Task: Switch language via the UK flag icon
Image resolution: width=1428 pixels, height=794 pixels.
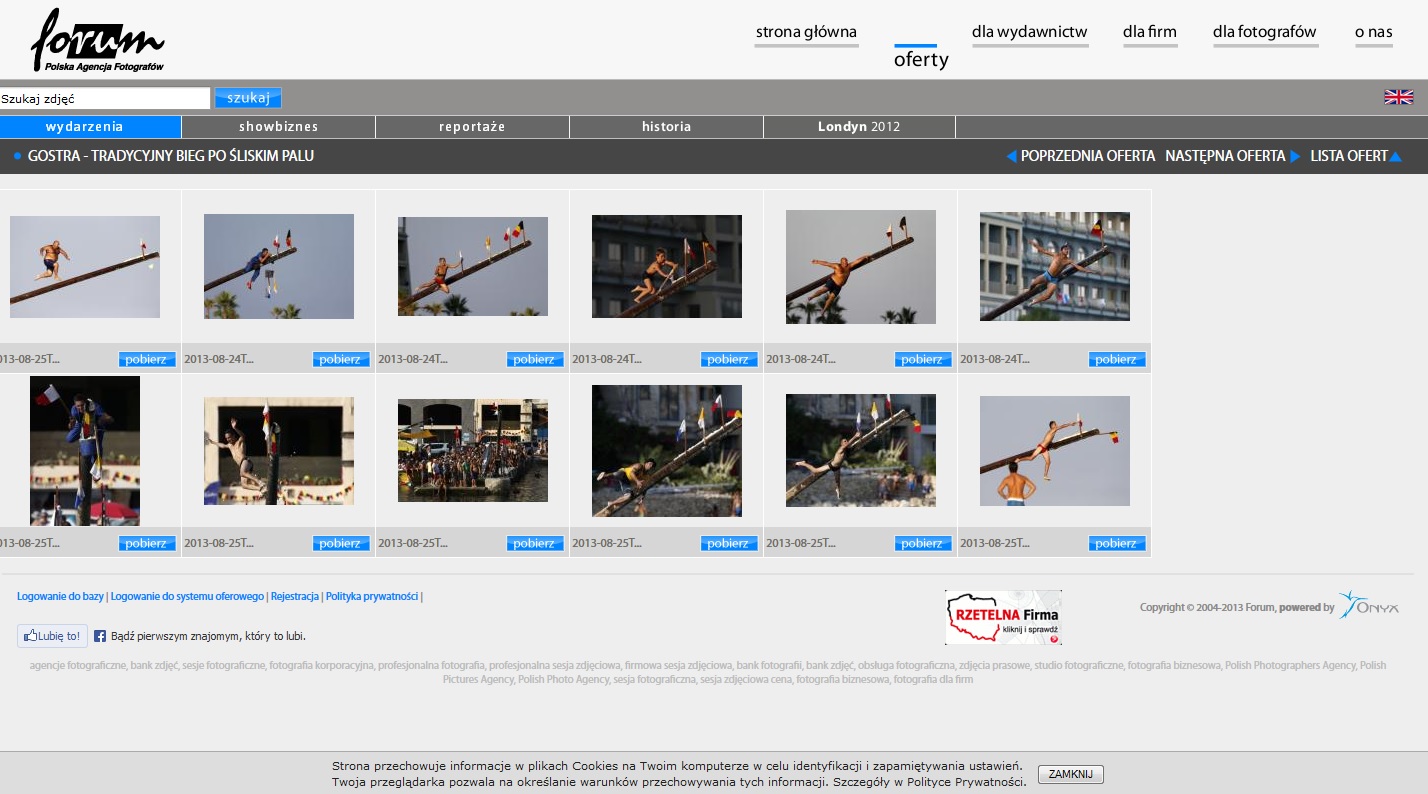Action: [1398, 97]
